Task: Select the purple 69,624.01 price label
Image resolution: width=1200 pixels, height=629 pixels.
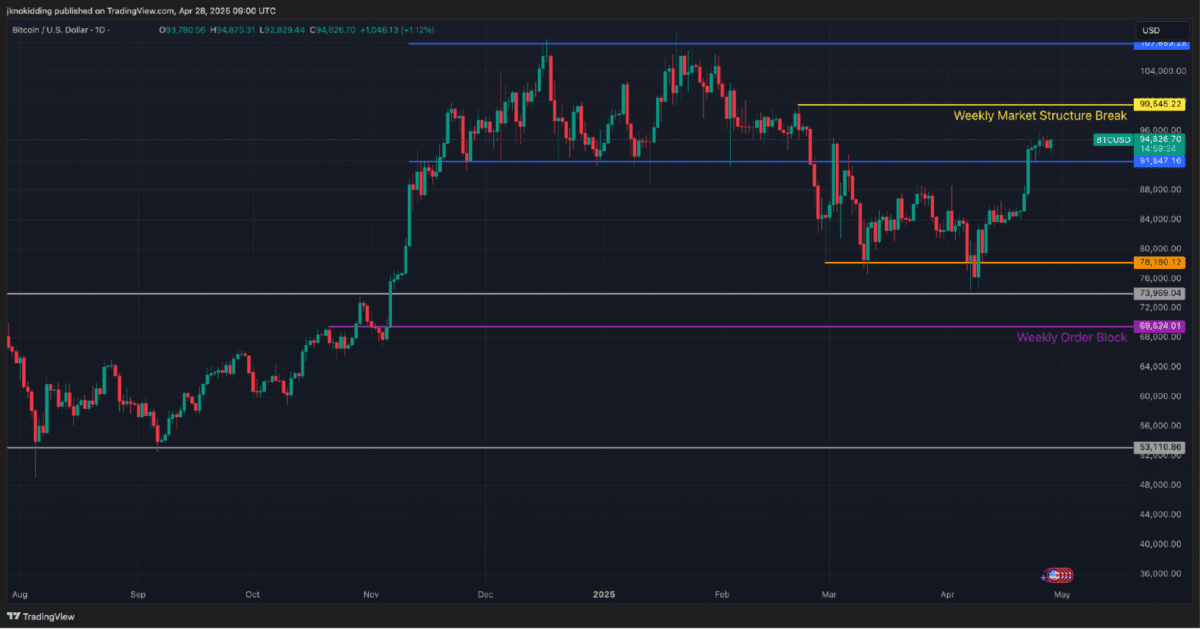Action: pos(1160,326)
